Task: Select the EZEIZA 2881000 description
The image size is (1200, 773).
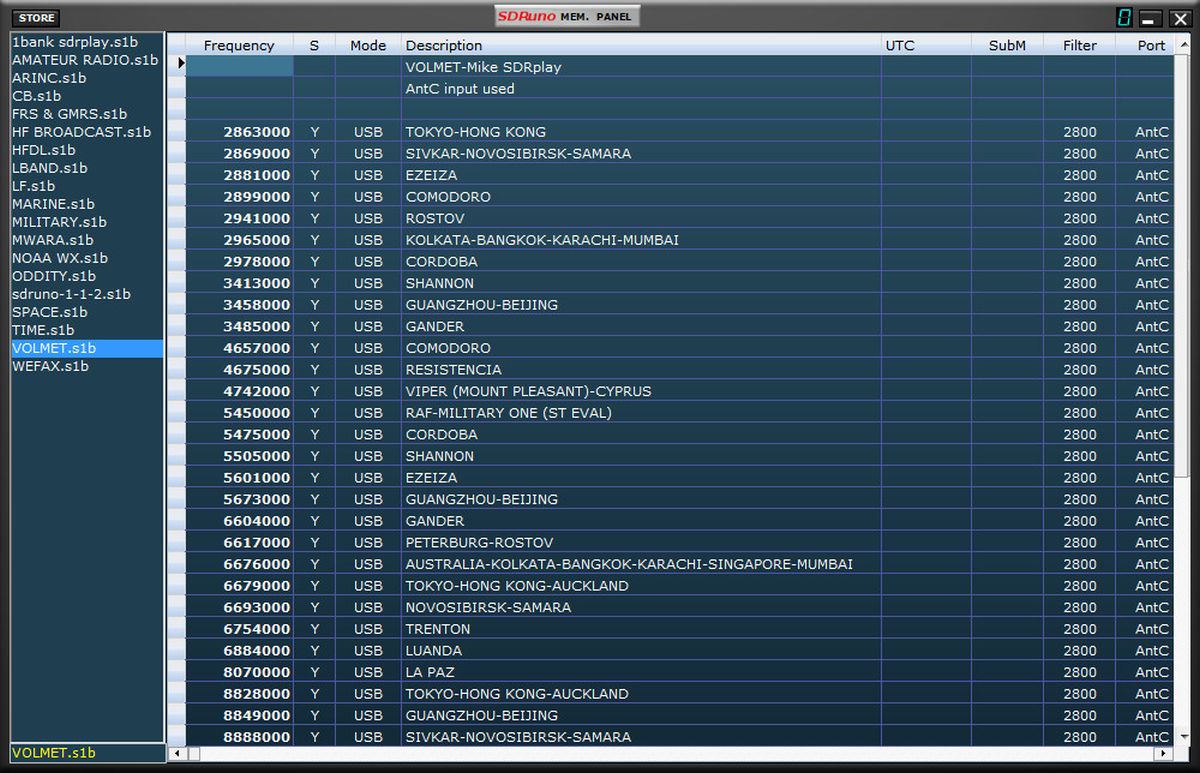Action: [x=641, y=175]
